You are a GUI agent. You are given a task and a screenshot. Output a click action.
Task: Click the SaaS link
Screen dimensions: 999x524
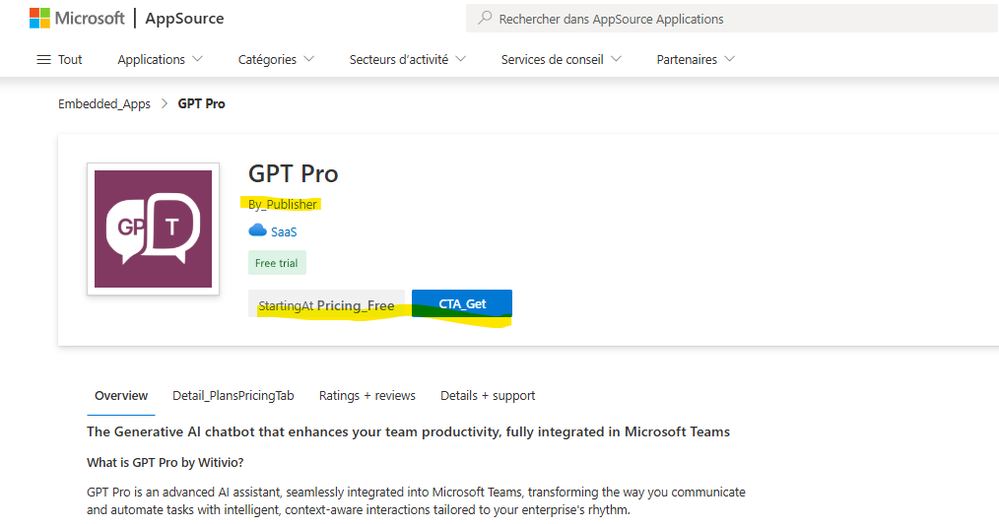(x=284, y=232)
